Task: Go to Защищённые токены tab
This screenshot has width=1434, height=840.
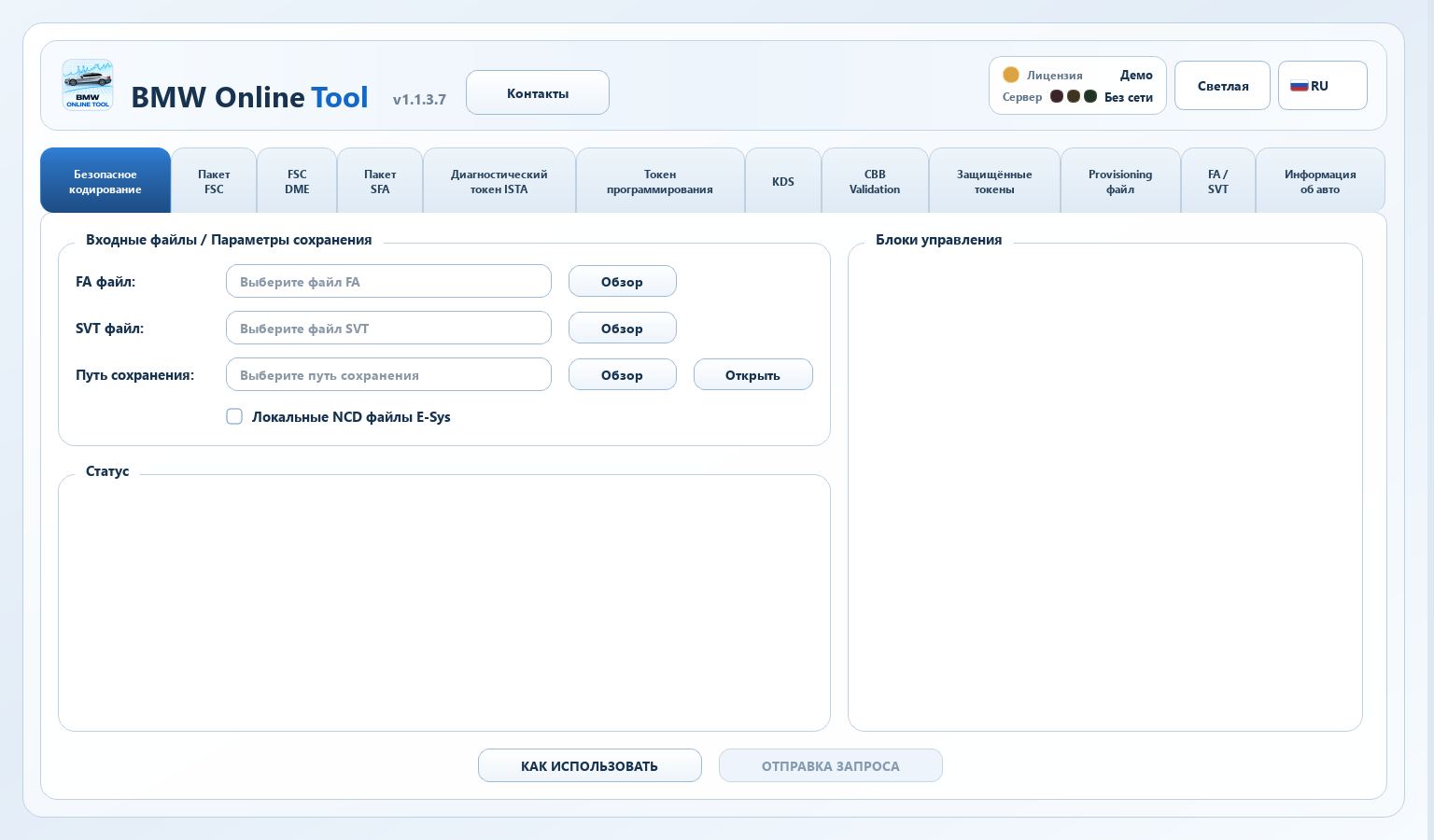Action: click(994, 181)
